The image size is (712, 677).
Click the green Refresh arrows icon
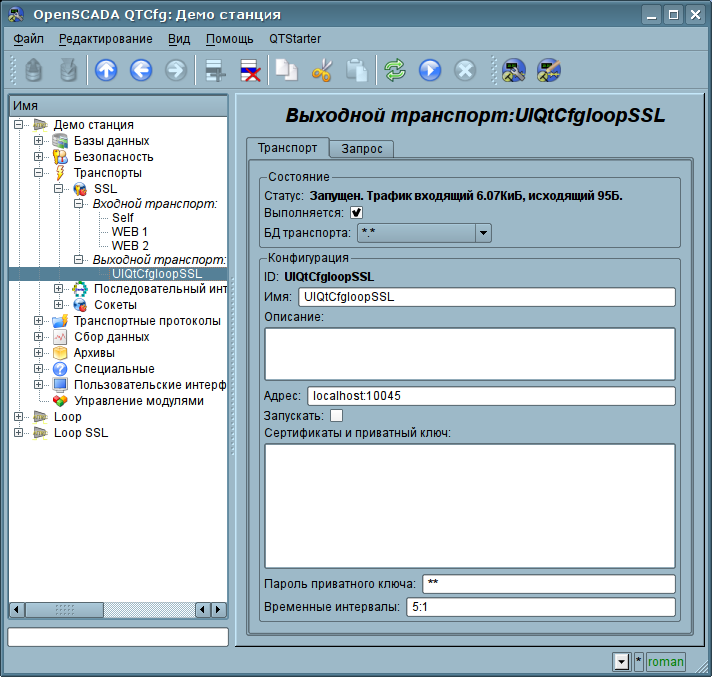(395, 70)
